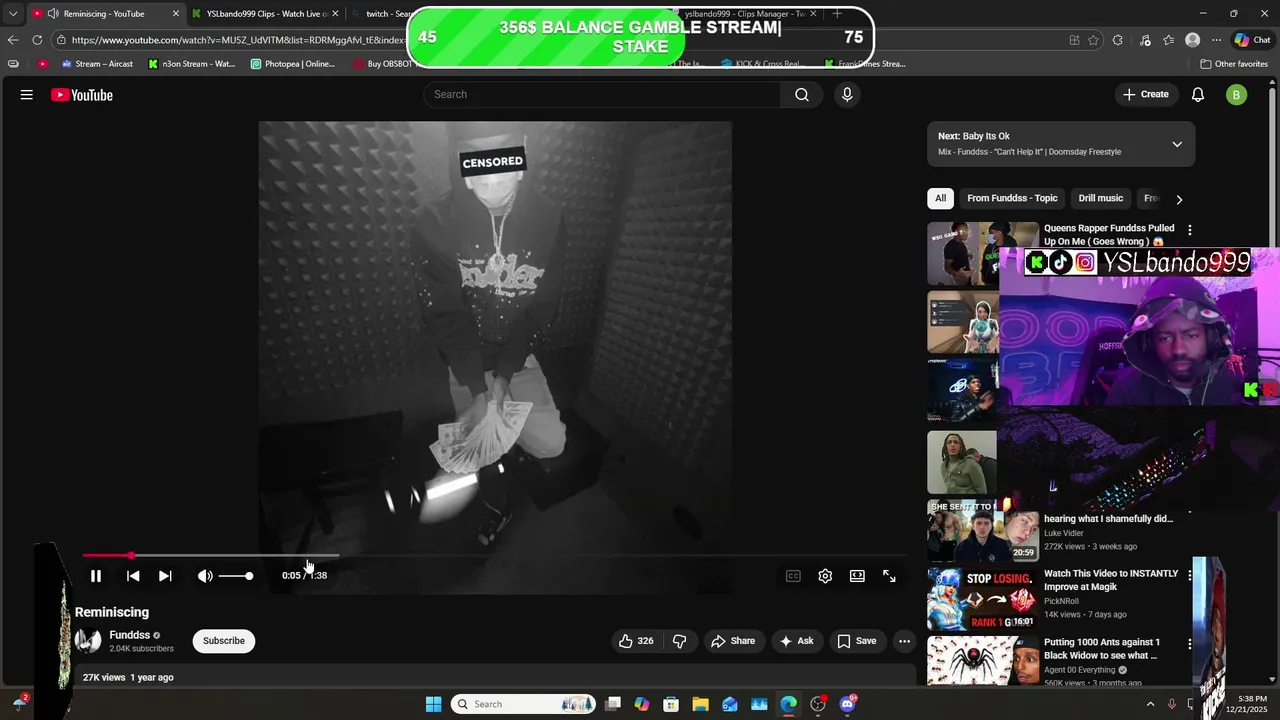
Task: Open Stream – Aircast bookmark
Action: point(97,64)
